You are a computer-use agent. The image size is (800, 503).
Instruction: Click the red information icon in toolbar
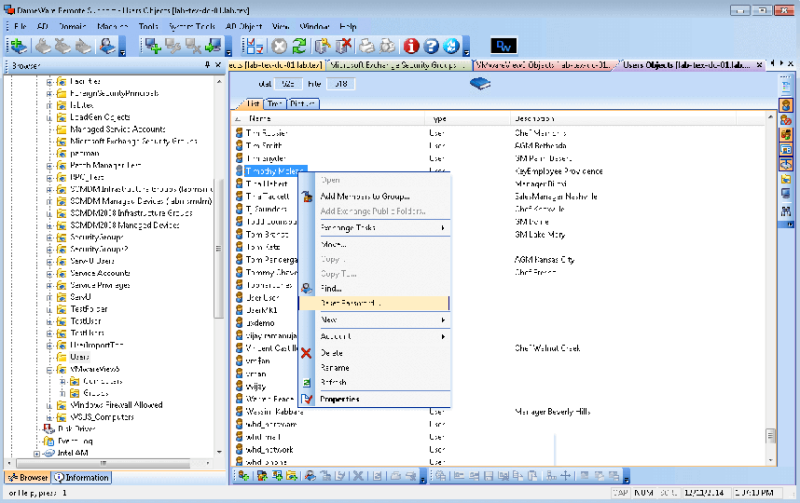(411, 46)
